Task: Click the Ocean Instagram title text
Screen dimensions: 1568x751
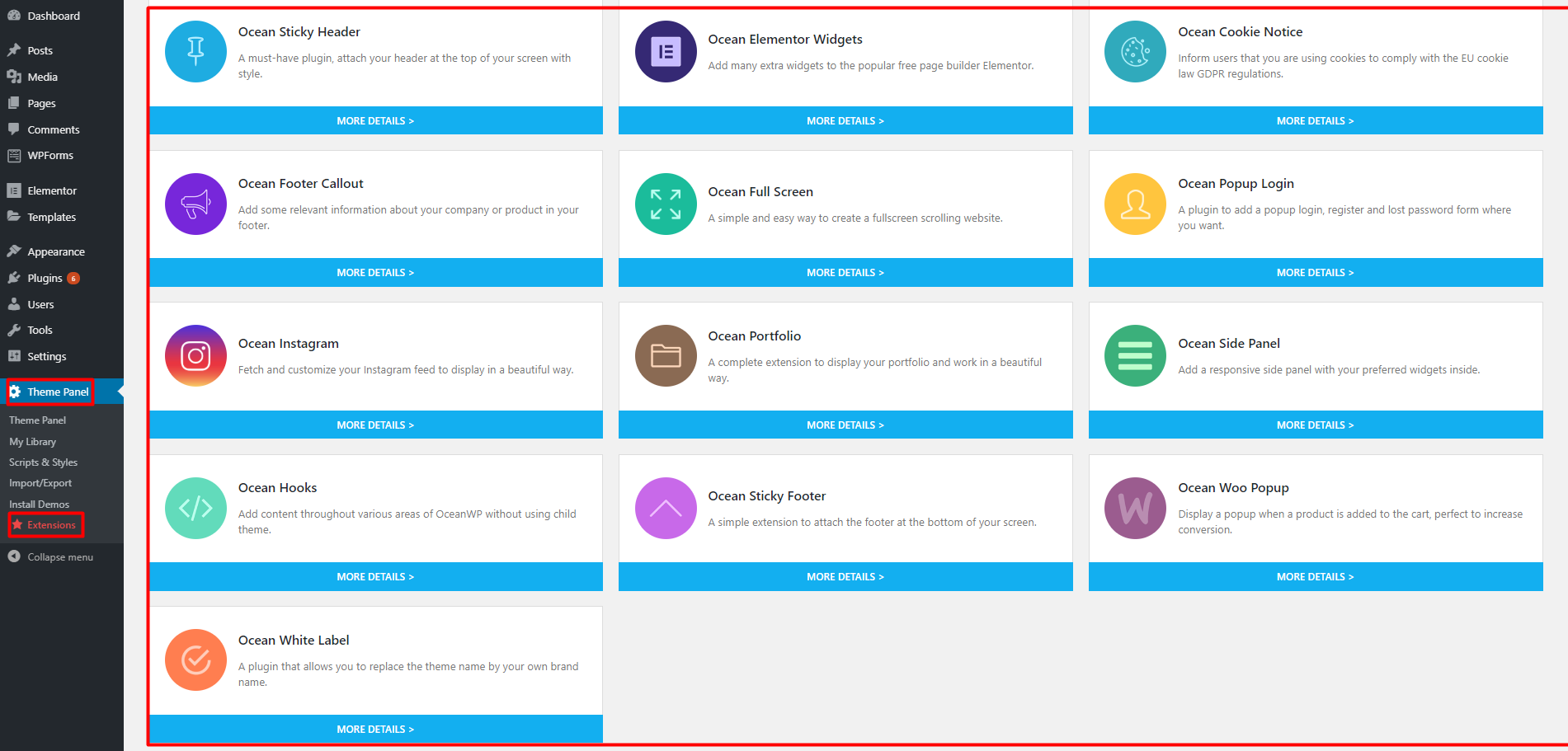Action: point(289,344)
